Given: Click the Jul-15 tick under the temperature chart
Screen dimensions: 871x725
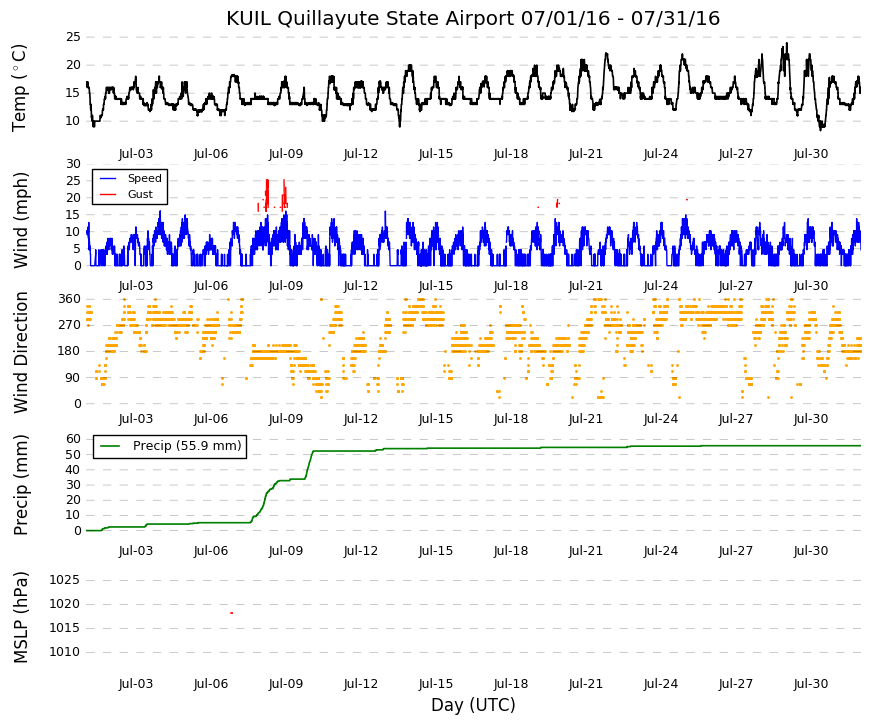Looking at the screenshot, I should (436, 154).
